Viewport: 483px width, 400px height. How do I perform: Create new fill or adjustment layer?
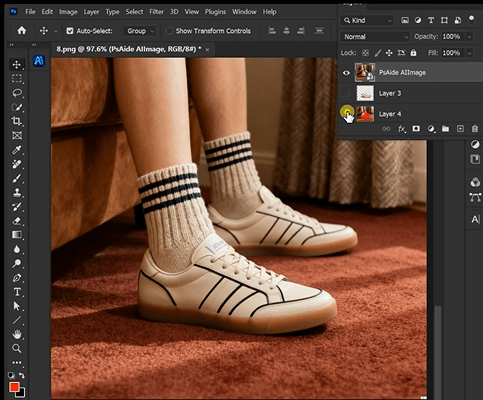point(431,129)
